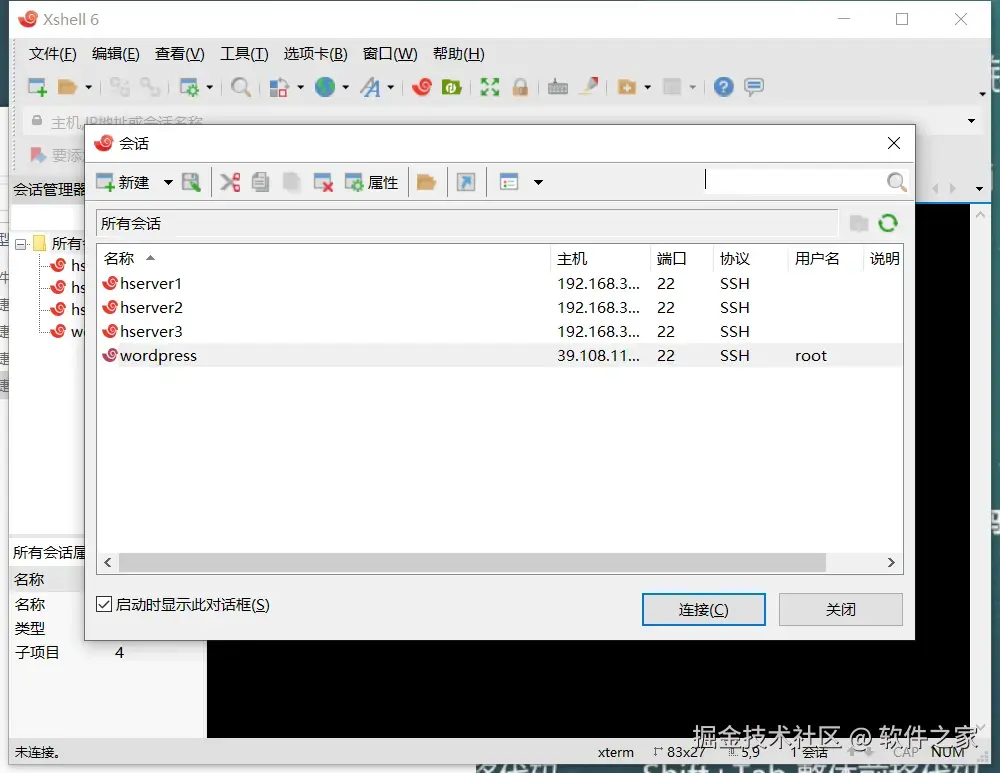Image resolution: width=1000 pixels, height=773 pixels.
Task: Click the 新建 button in Sessions dialog
Action: [123, 182]
